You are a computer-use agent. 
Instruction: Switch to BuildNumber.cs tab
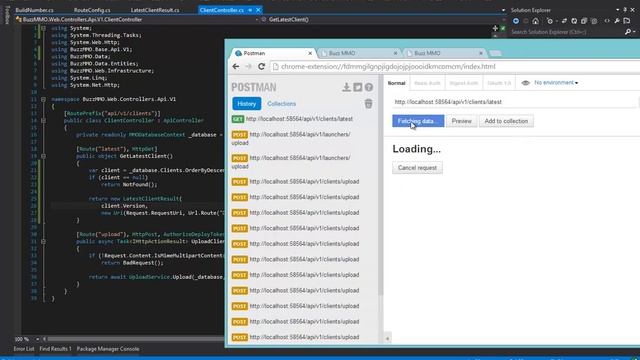coord(34,10)
